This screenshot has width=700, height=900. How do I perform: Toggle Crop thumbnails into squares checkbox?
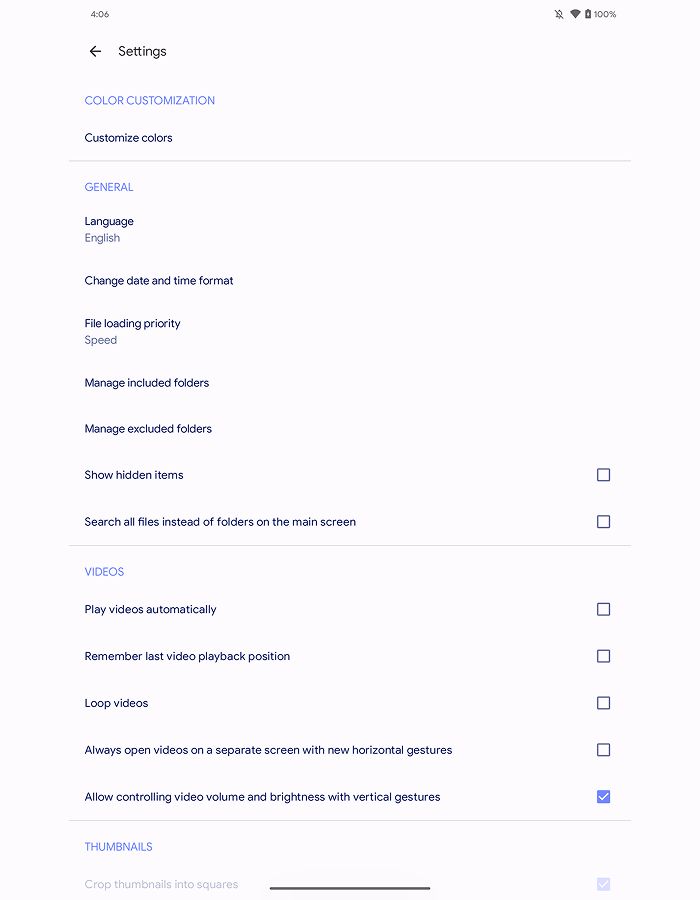[x=603, y=884]
